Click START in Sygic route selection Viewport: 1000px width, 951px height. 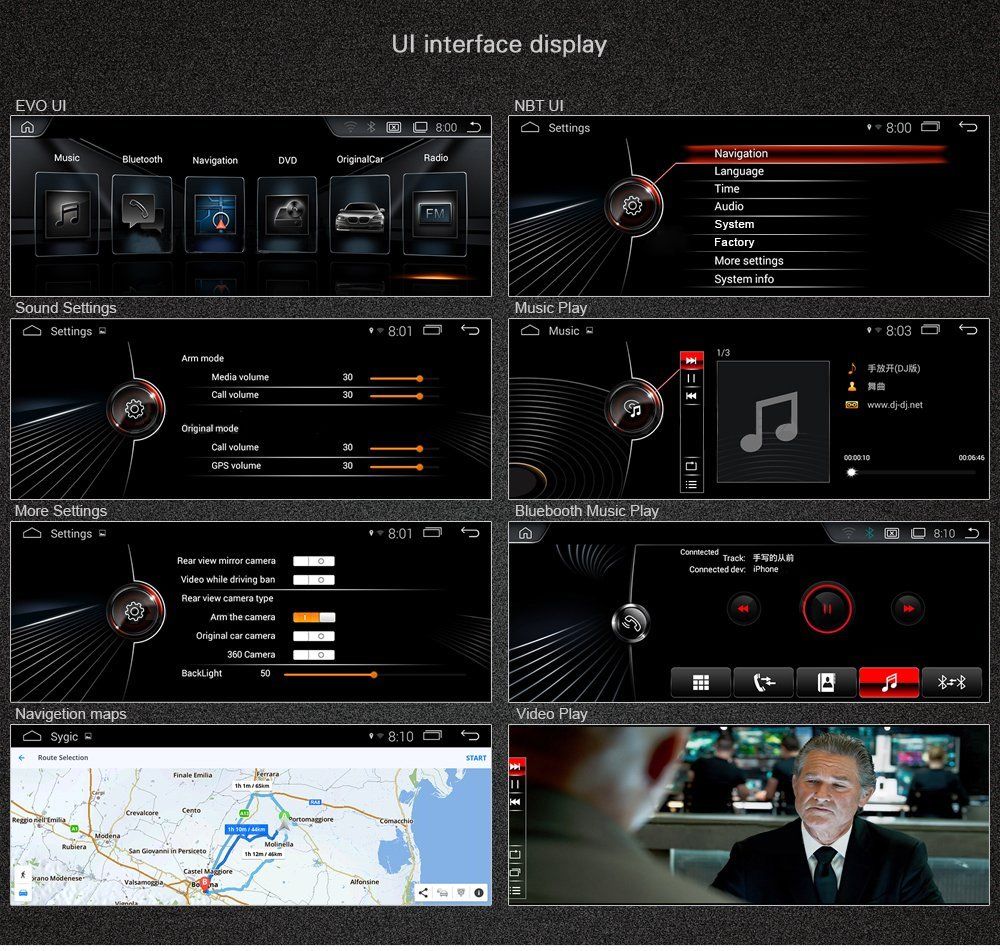476,758
